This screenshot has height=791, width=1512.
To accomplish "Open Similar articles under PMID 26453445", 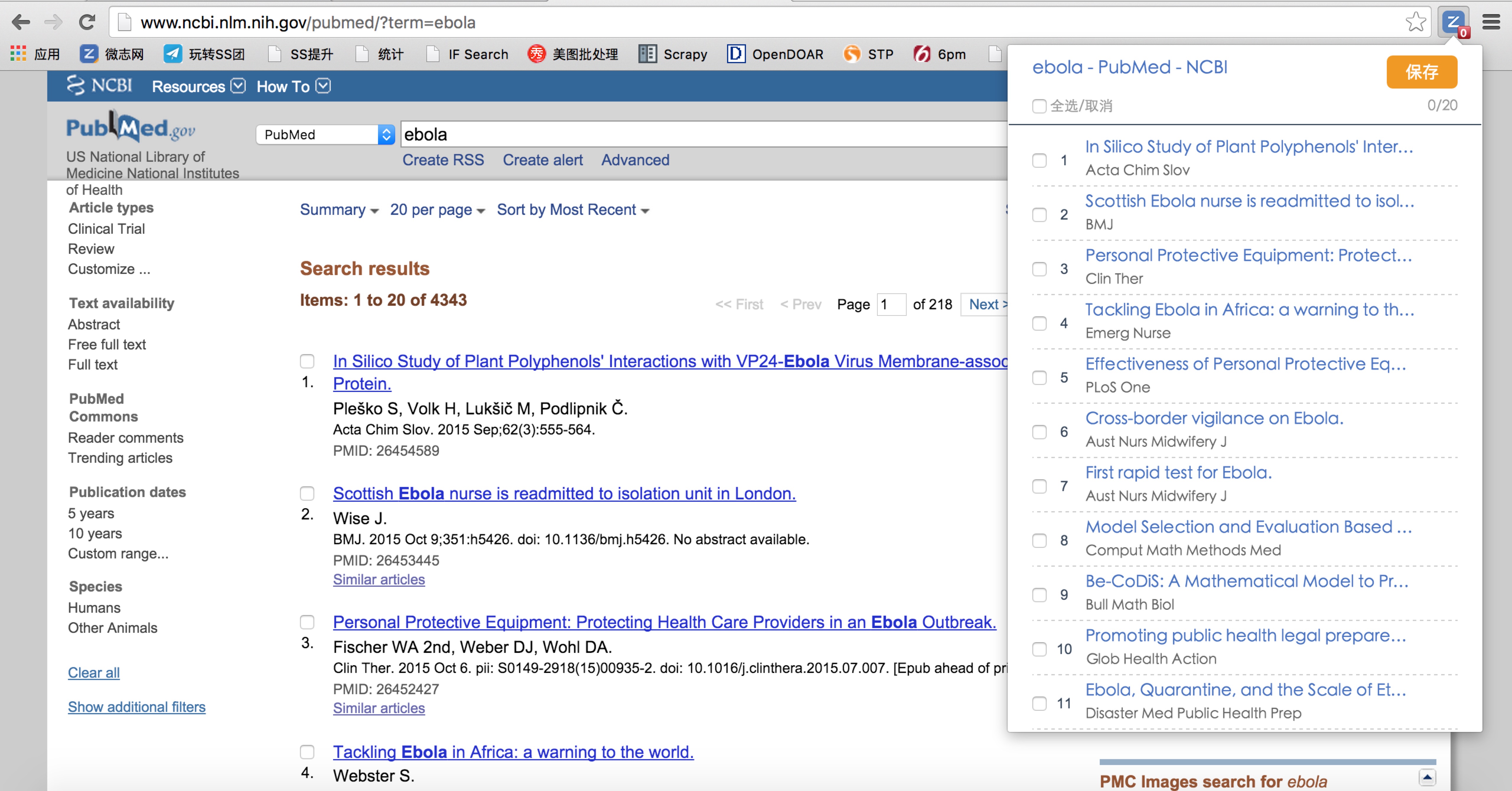I will tap(379, 579).
